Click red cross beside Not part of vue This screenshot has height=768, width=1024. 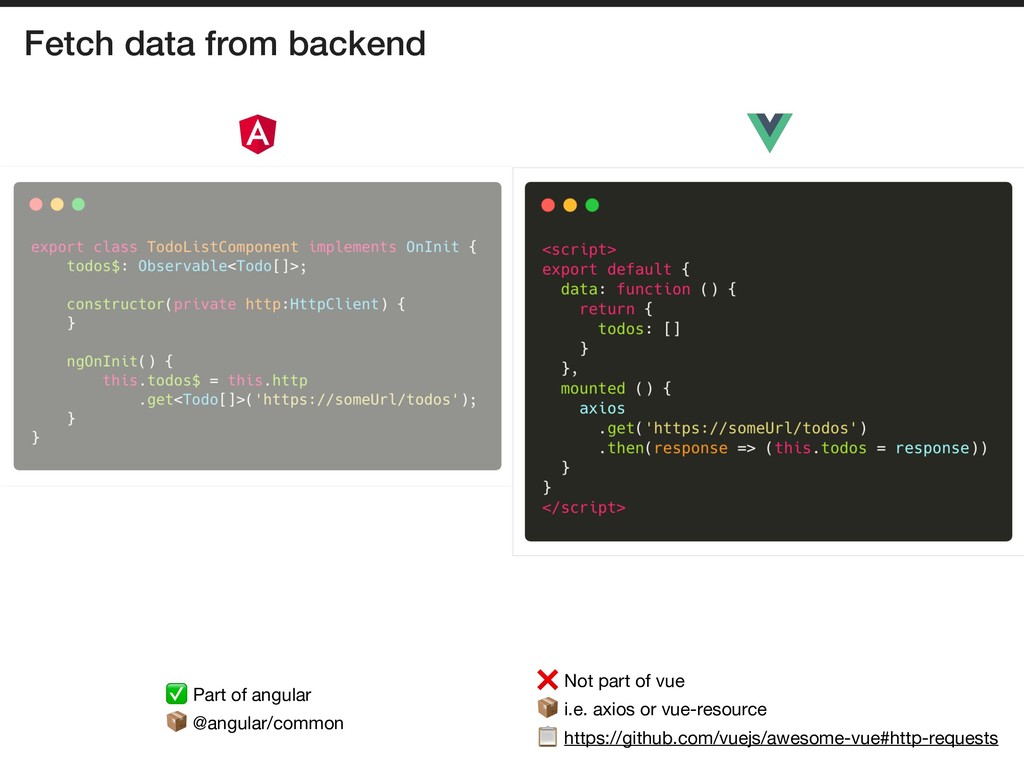[547, 680]
